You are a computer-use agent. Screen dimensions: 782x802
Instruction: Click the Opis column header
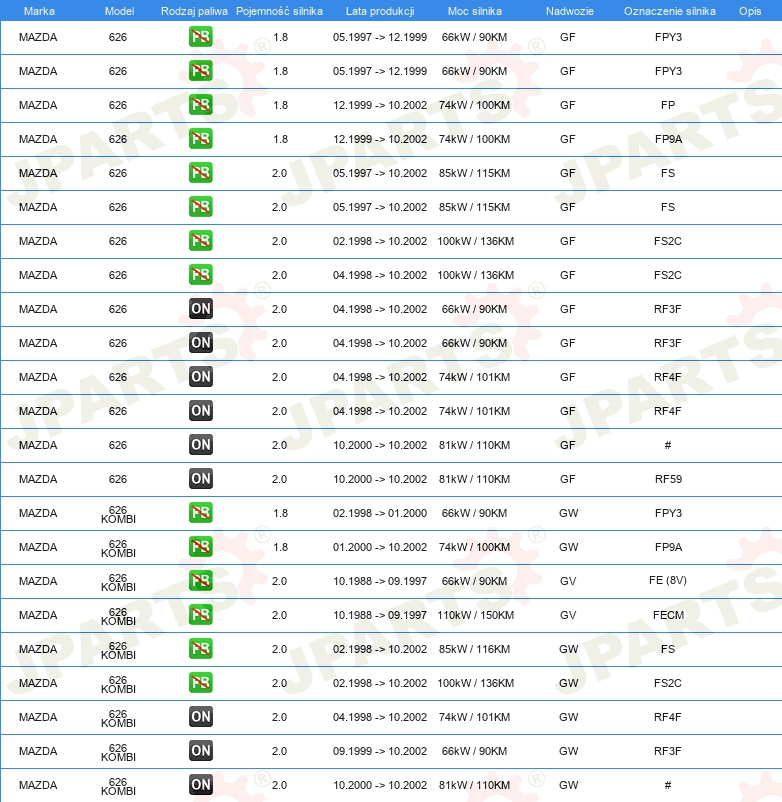(750, 11)
